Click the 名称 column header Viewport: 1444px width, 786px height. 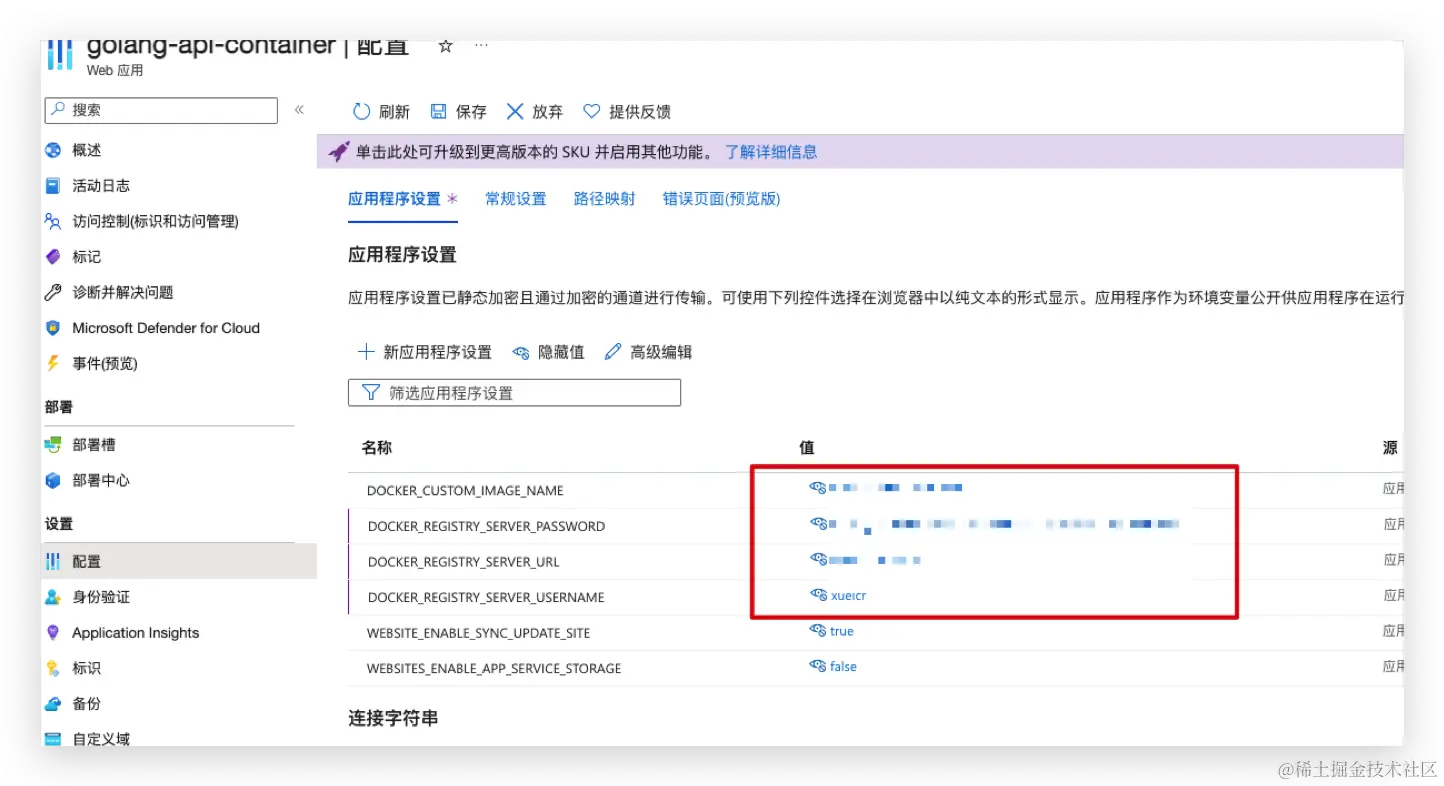click(x=377, y=448)
